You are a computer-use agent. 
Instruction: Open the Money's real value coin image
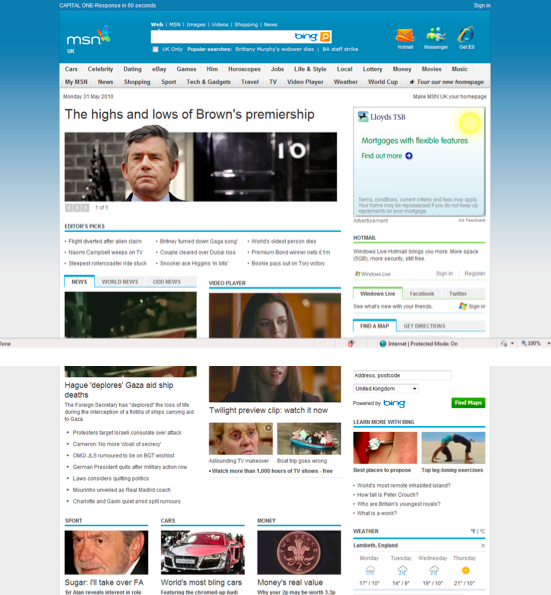point(299,552)
